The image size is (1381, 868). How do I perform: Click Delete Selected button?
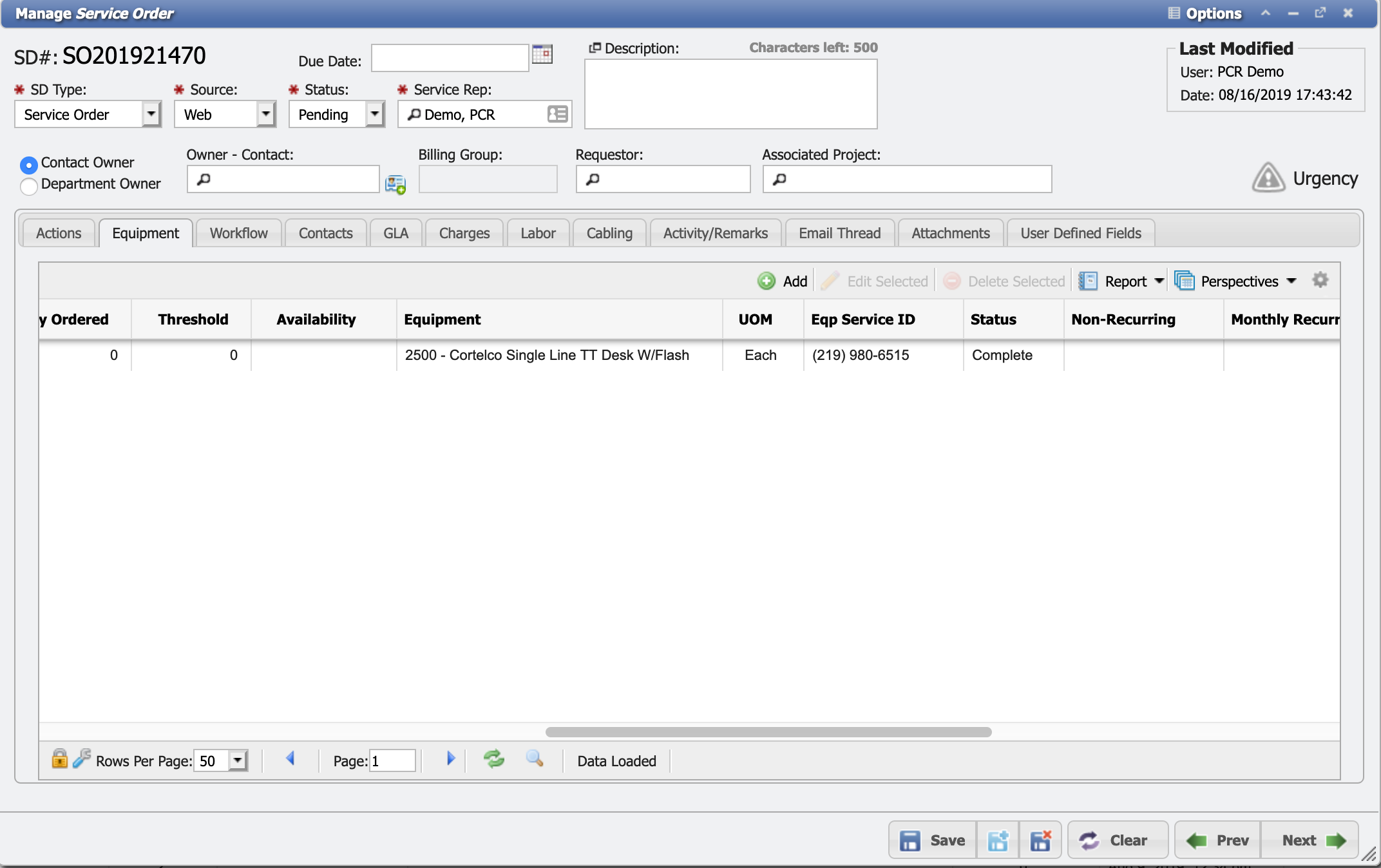(1004, 281)
